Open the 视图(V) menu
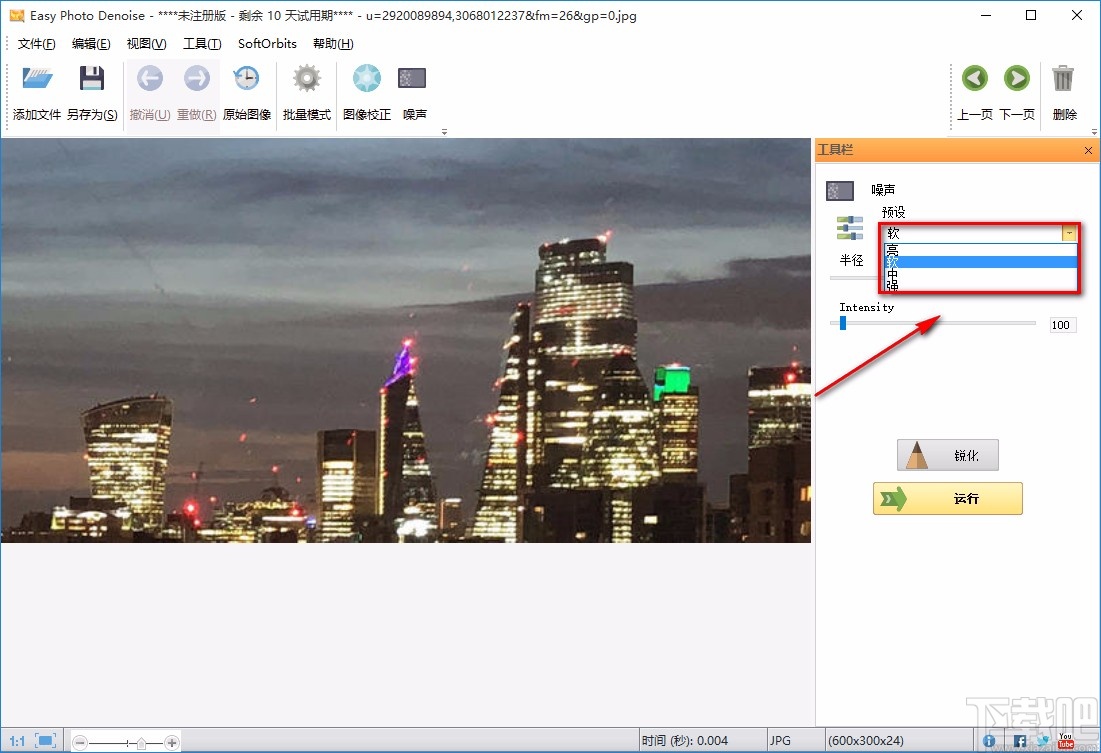The image size is (1101, 753). [x=146, y=44]
